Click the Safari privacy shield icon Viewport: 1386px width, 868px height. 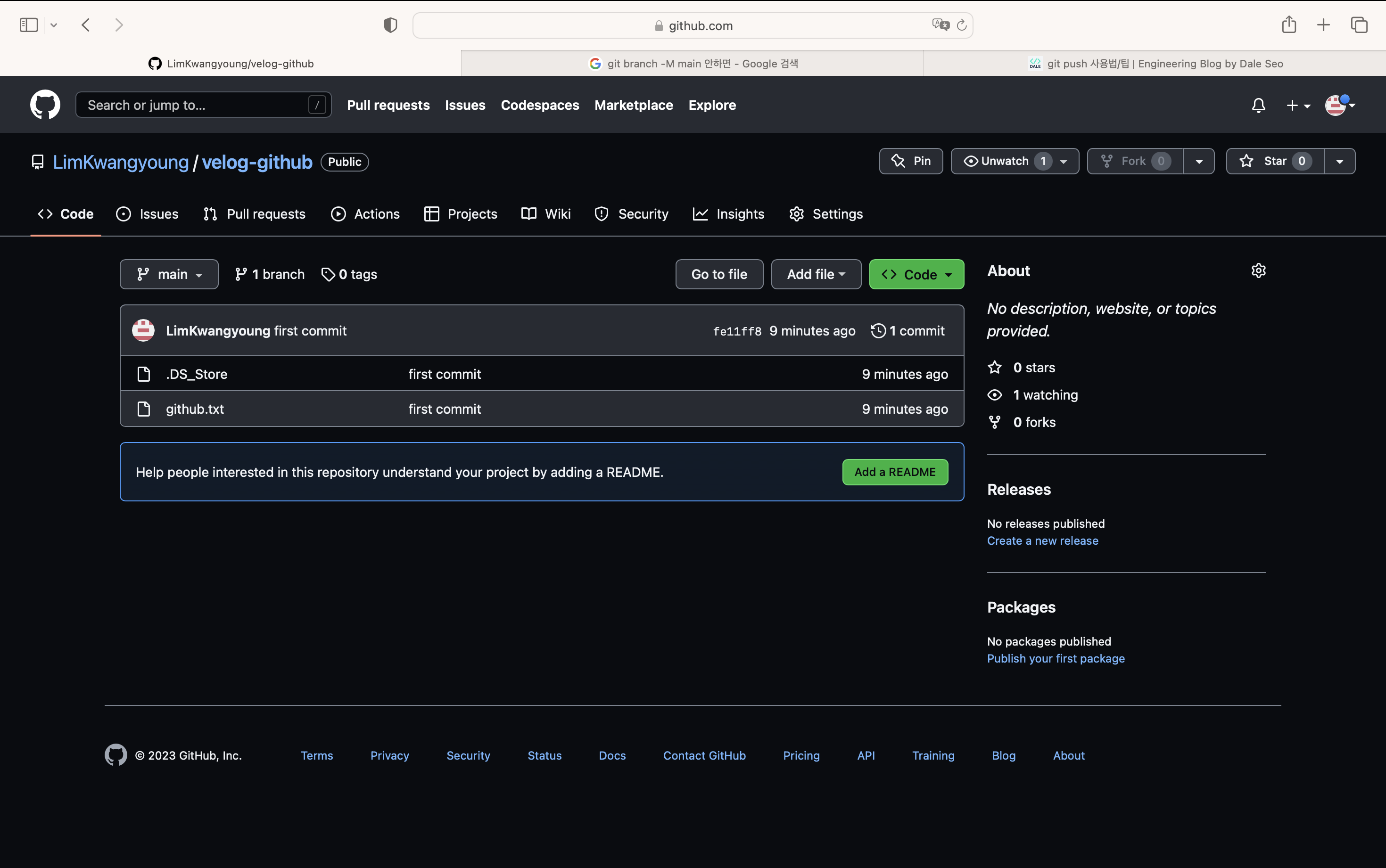pyautogui.click(x=390, y=25)
